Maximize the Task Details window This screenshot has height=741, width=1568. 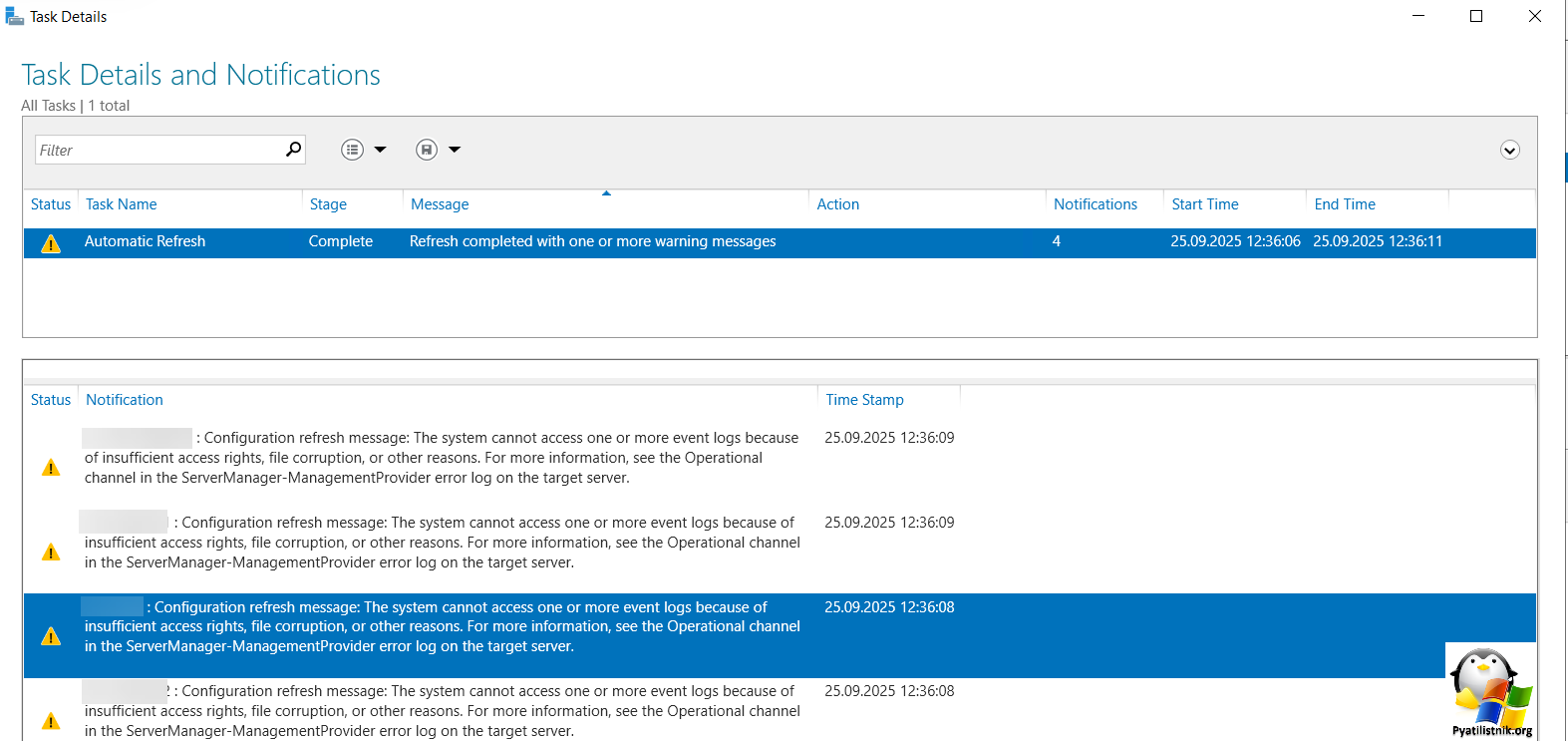tap(1476, 16)
